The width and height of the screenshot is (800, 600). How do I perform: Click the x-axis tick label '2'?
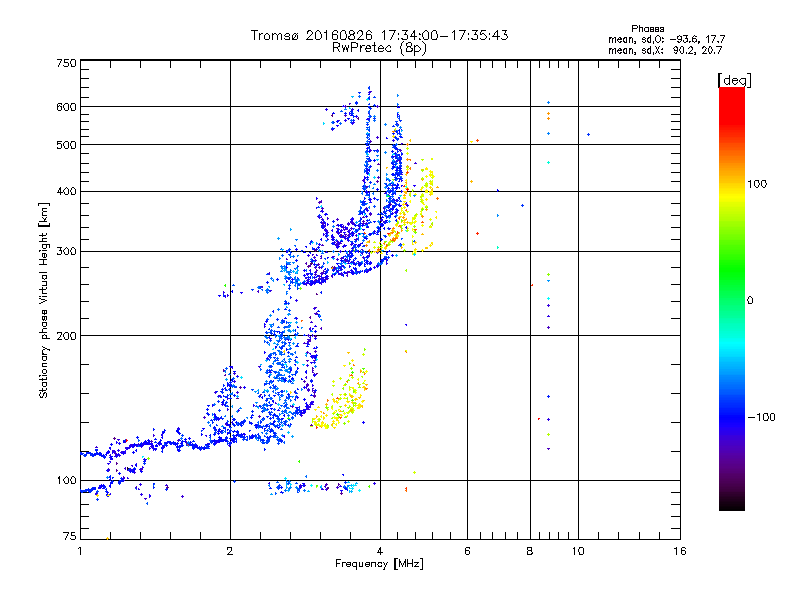tap(230, 551)
